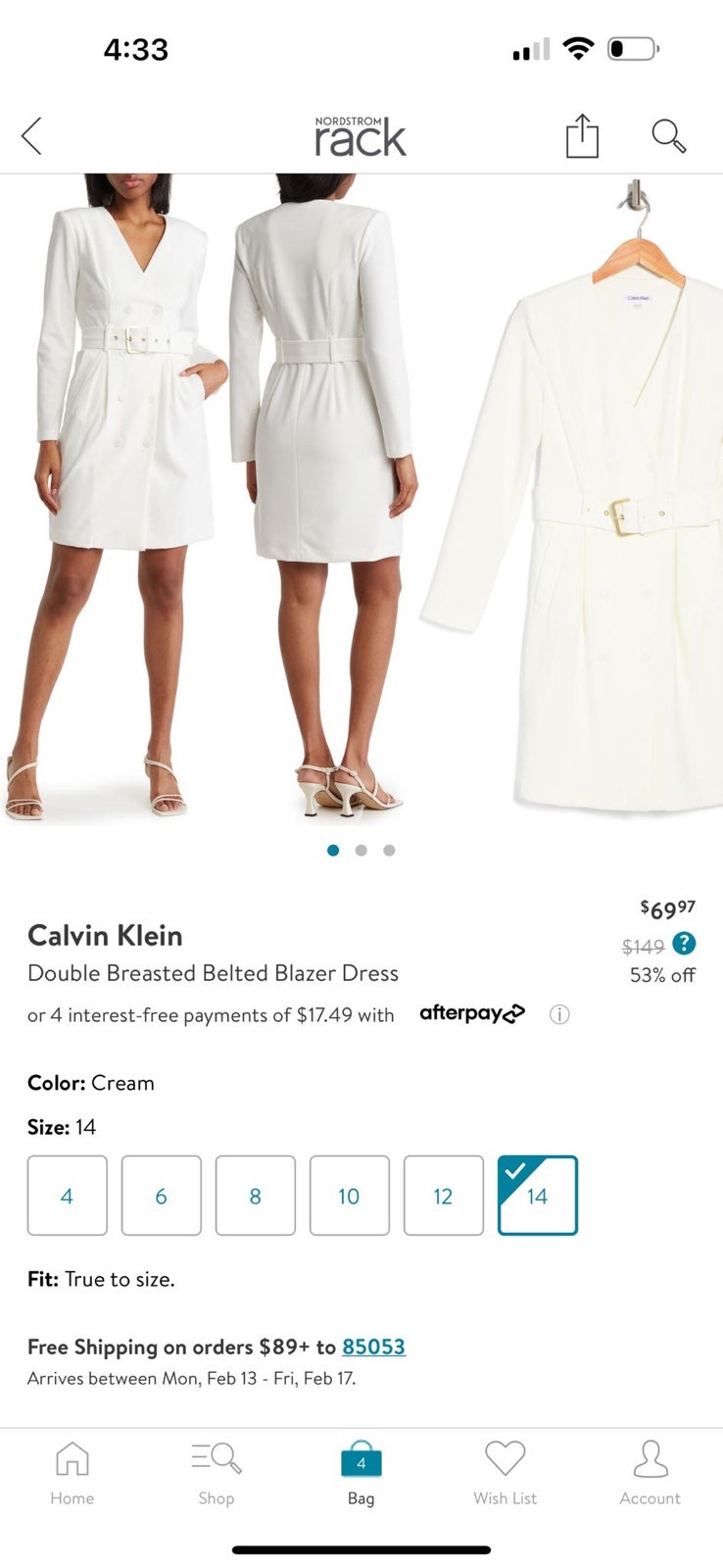
Task: Select size 8
Action: point(256,1196)
